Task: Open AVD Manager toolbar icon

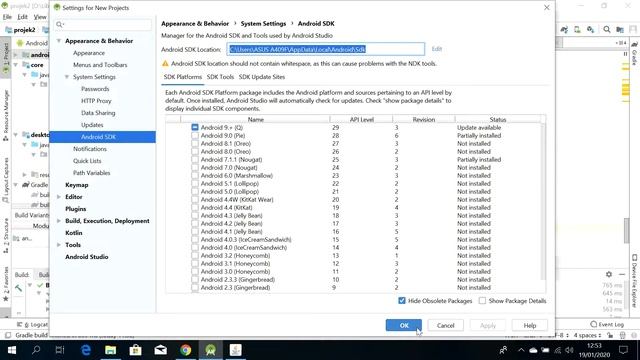Action: (577, 29)
